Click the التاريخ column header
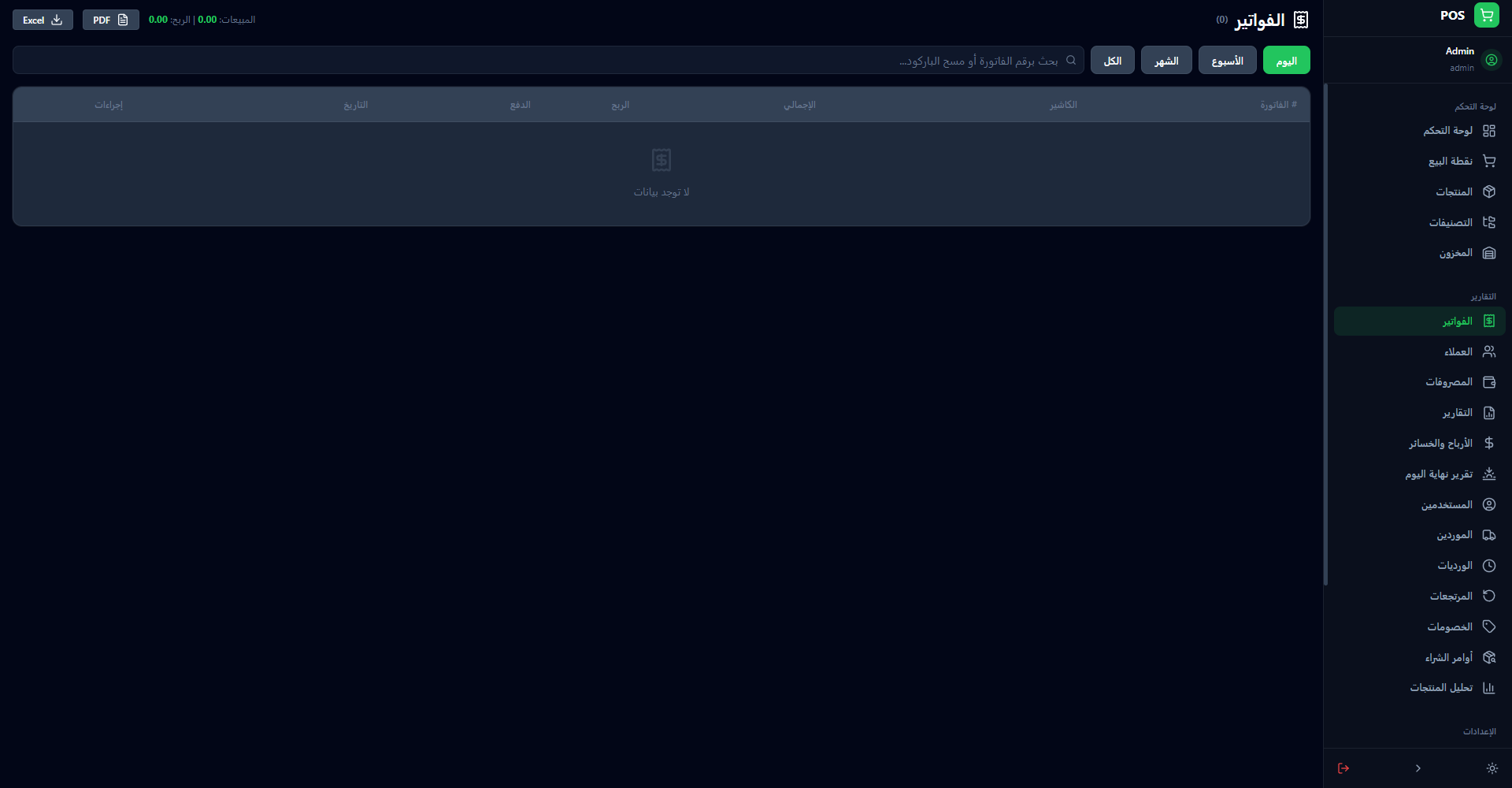Image resolution: width=1512 pixels, height=788 pixels. click(356, 105)
